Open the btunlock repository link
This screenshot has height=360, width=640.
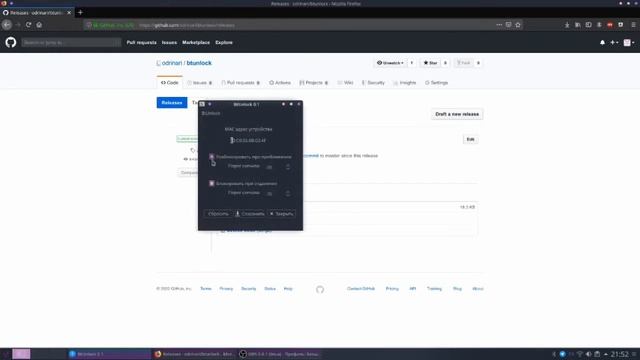coord(199,63)
